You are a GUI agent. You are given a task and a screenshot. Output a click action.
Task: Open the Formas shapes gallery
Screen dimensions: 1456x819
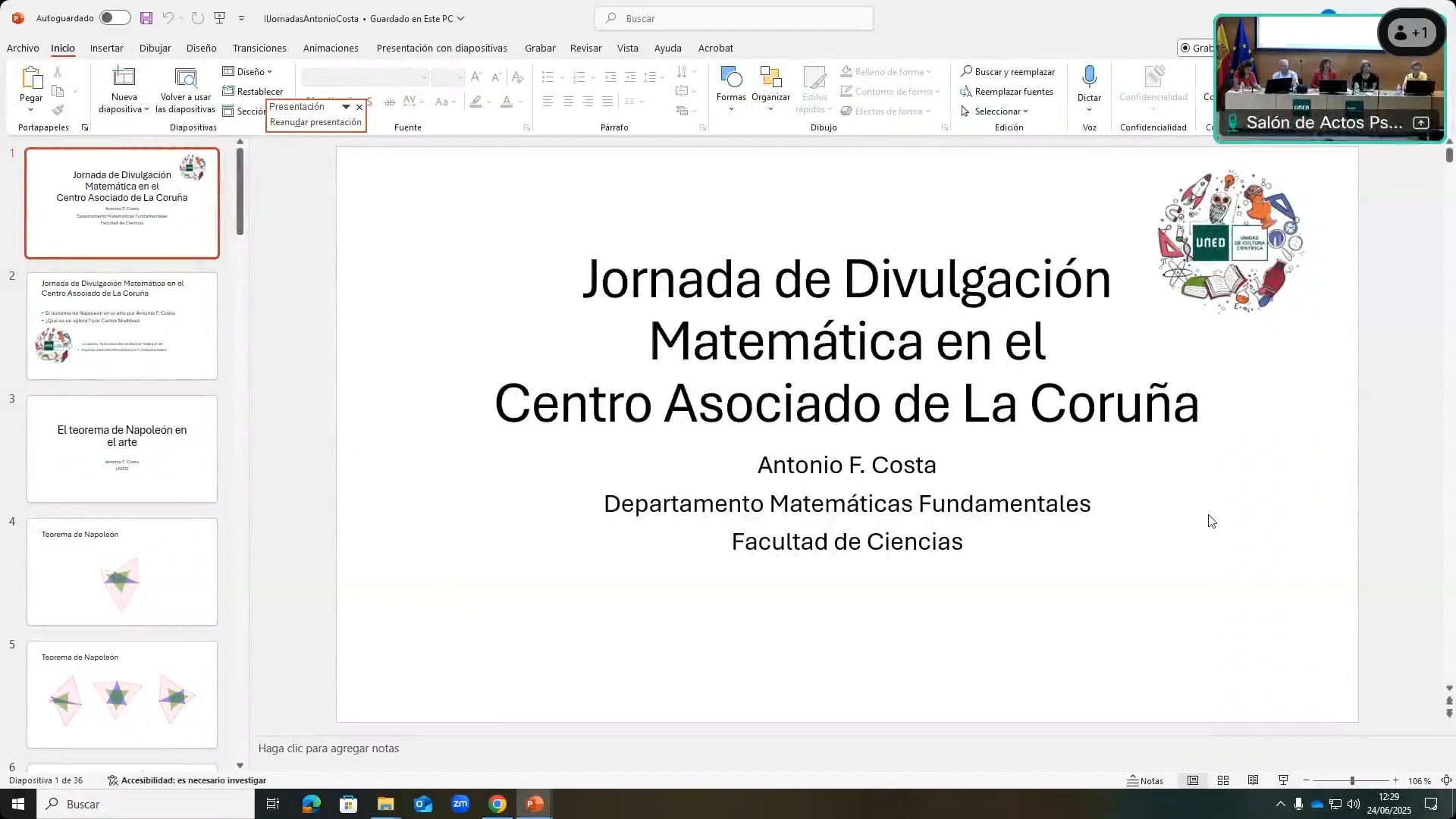pos(731,89)
